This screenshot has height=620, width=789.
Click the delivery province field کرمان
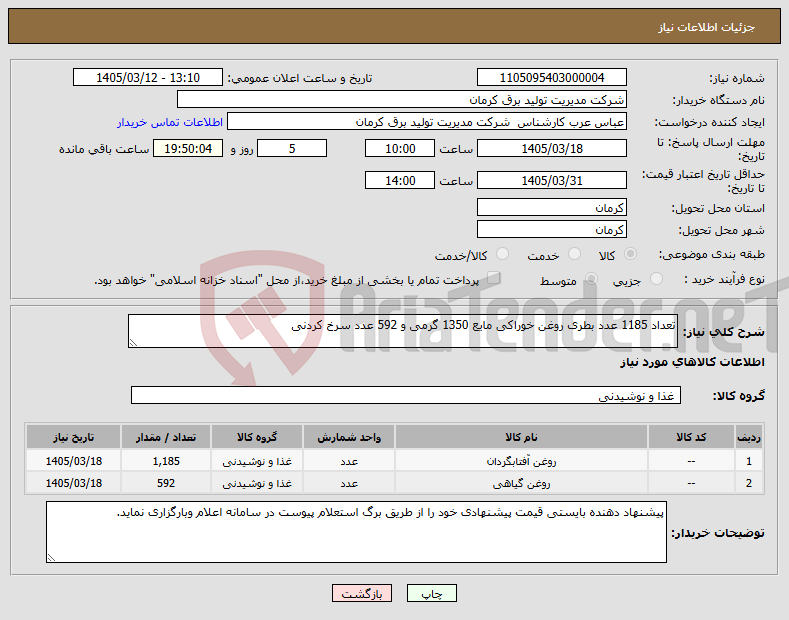pyautogui.click(x=551, y=207)
